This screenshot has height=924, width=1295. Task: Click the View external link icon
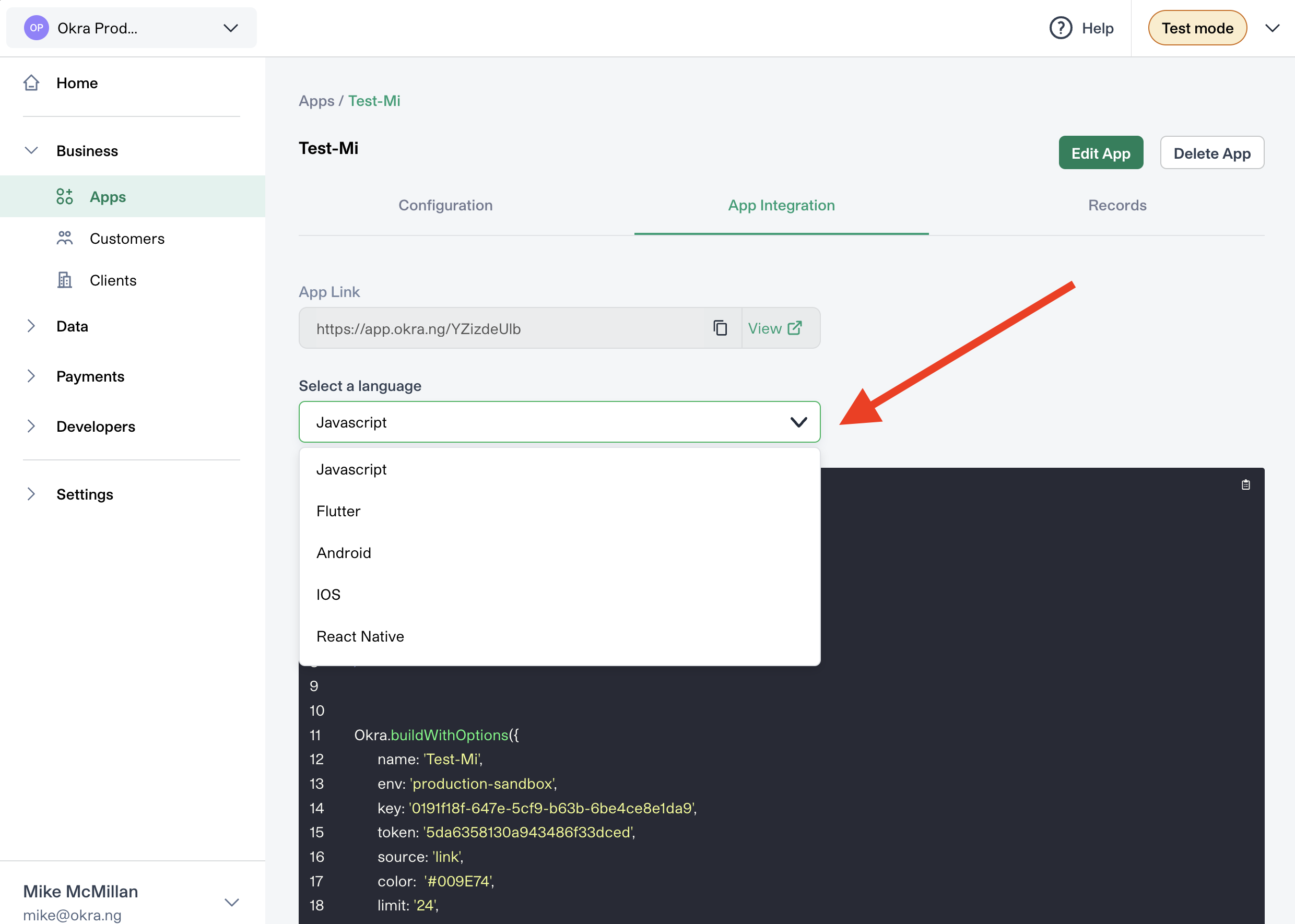point(795,328)
